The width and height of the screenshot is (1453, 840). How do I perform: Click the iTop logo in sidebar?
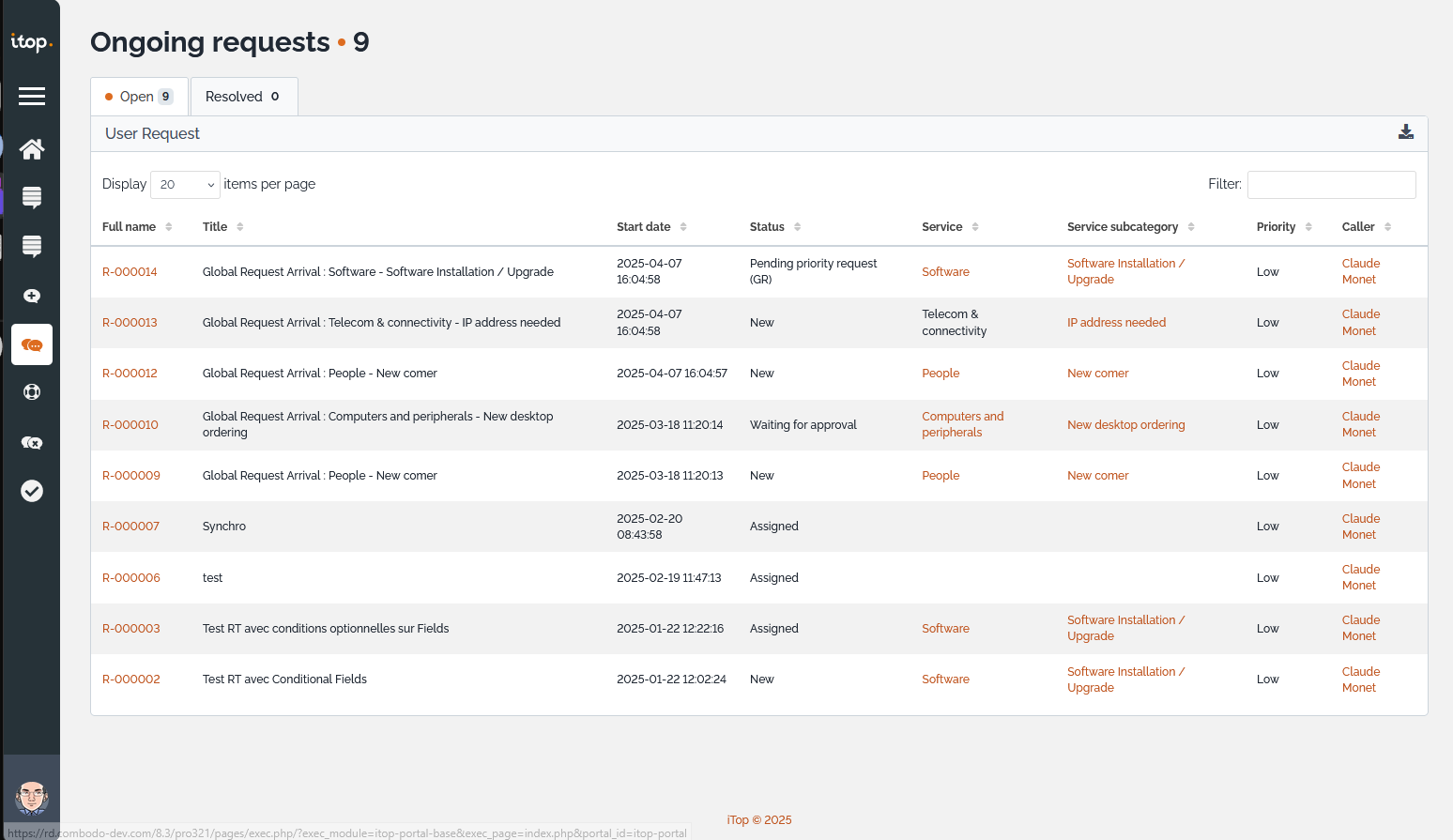pyautogui.click(x=31, y=42)
